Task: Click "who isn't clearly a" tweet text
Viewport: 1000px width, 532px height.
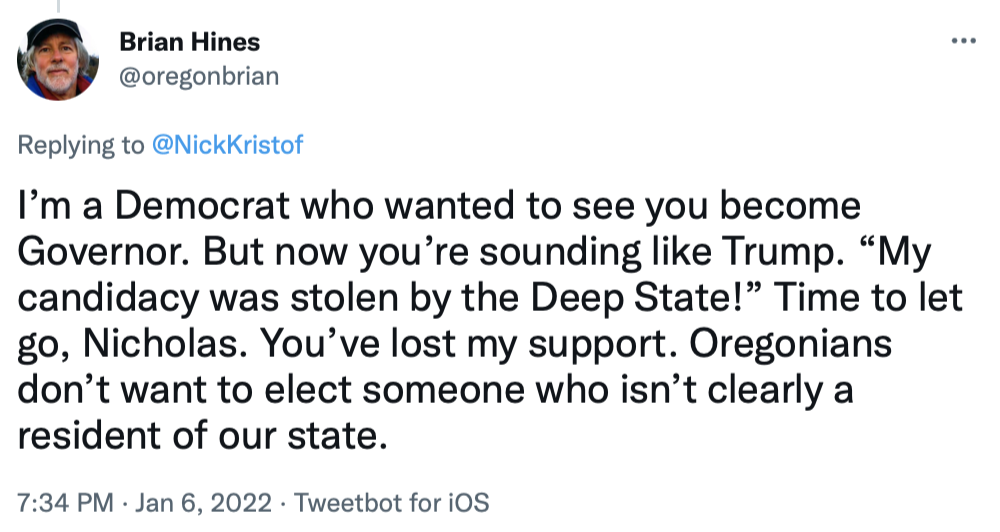Action: [x=699, y=388]
